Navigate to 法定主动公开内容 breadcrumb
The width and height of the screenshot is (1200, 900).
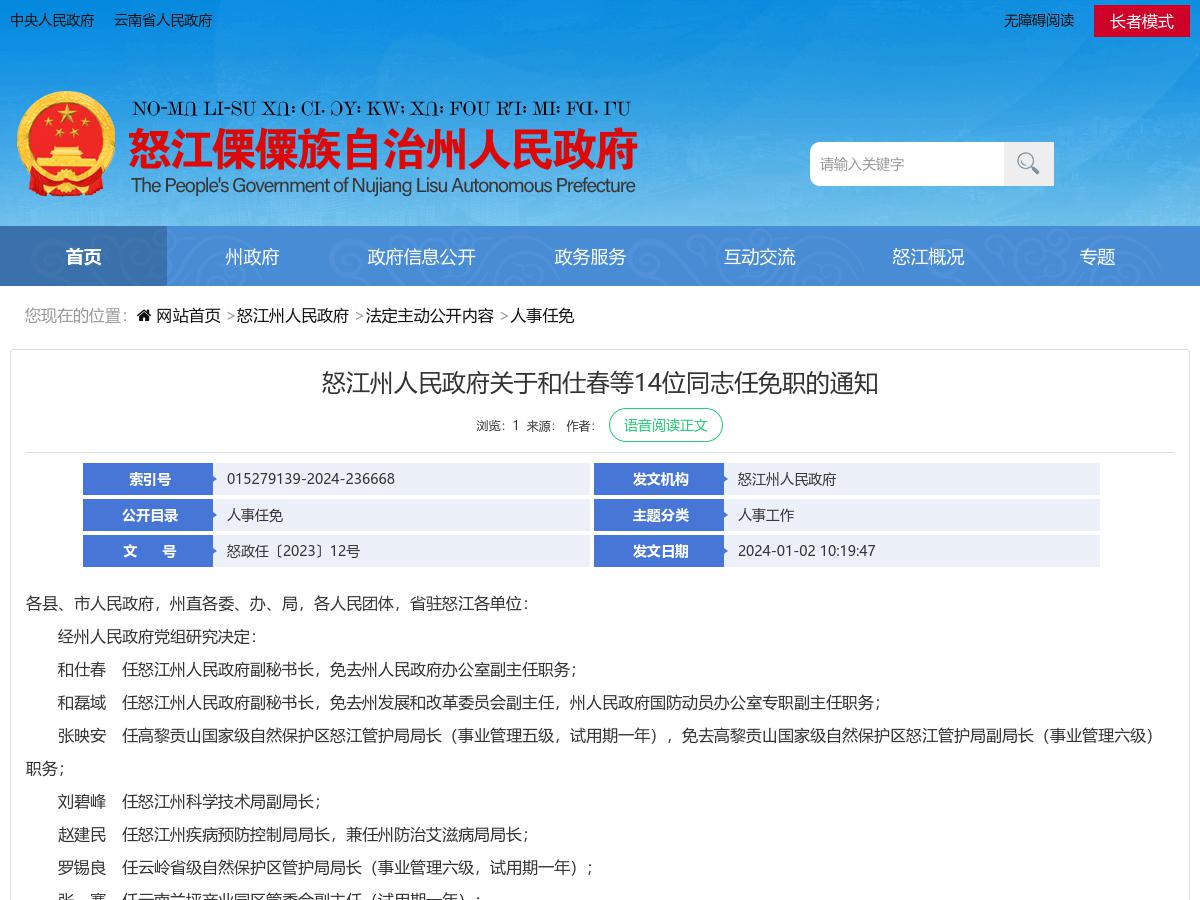click(428, 315)
